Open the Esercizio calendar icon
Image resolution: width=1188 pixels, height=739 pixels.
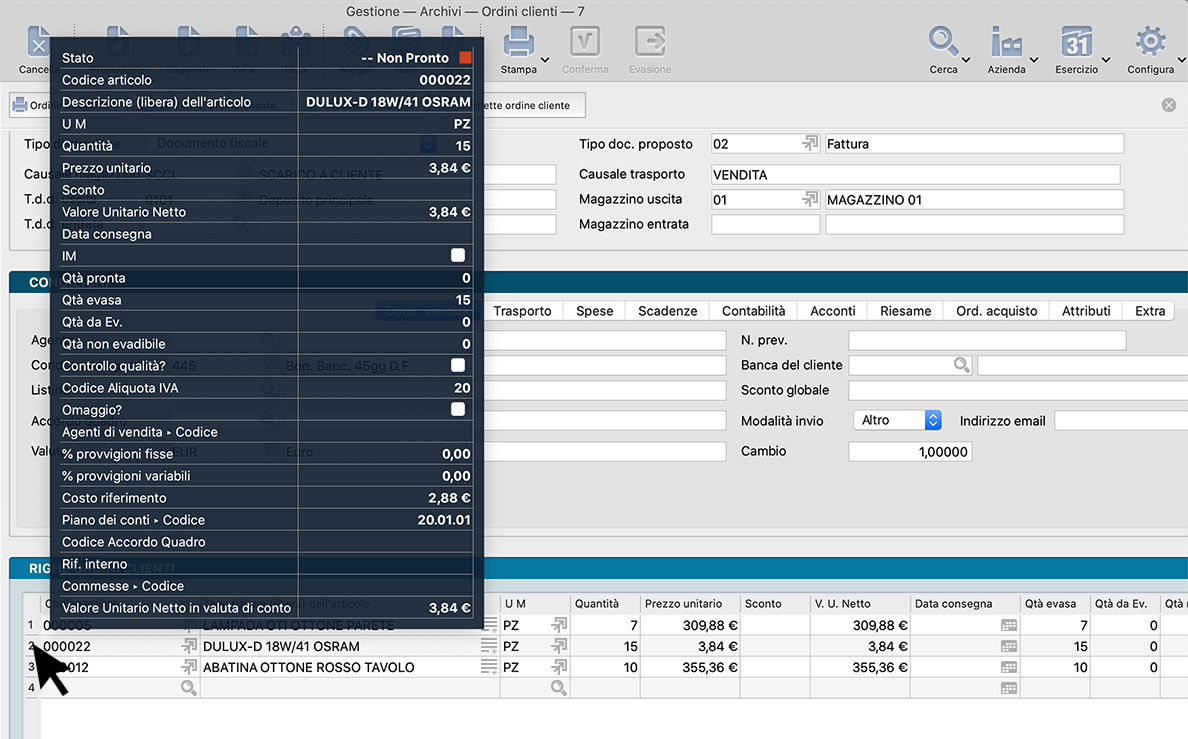tap(1076, 42)
